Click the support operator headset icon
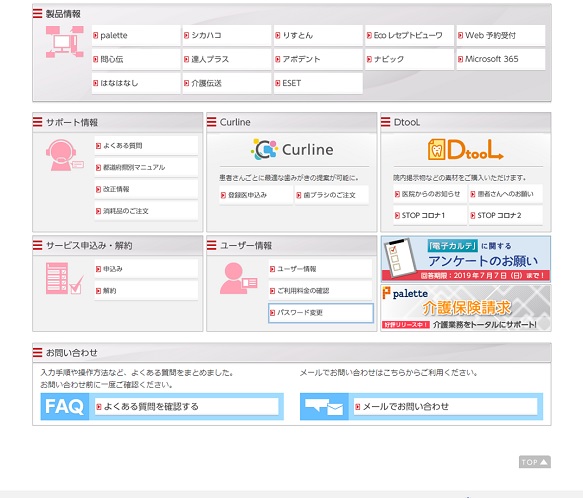 (x=64, y=155)
